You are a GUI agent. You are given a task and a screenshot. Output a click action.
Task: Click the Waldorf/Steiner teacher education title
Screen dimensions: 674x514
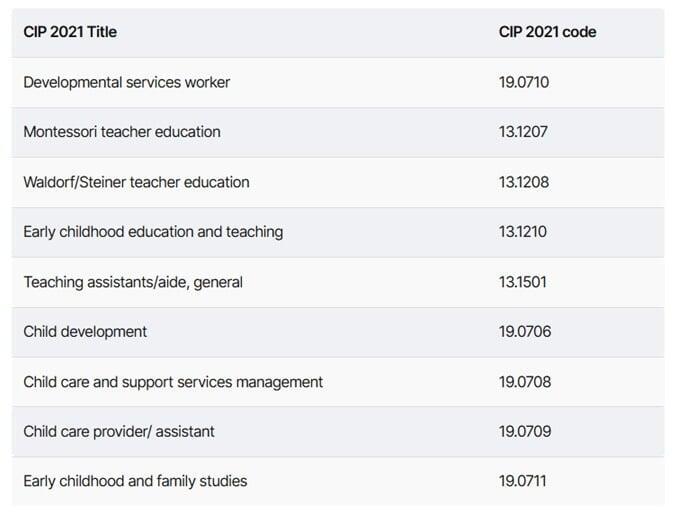pos(136,182)
